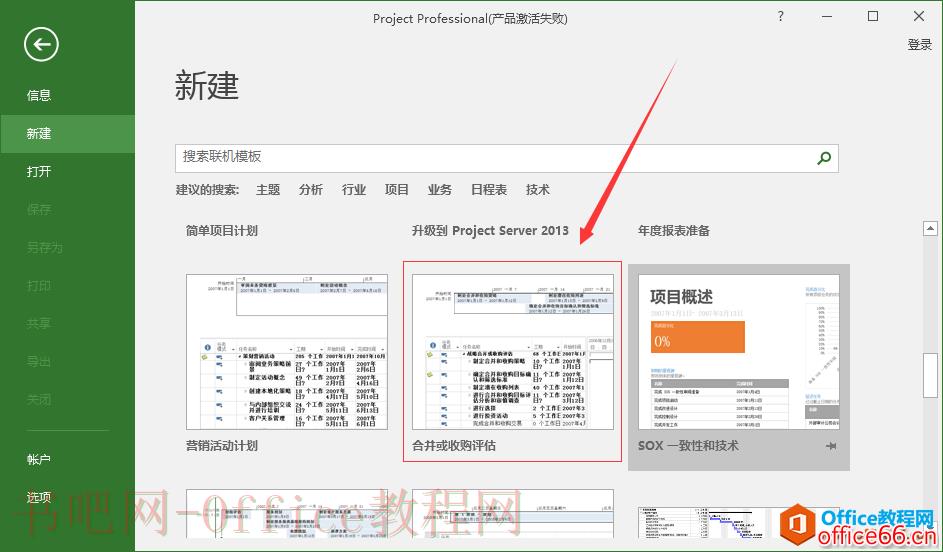
Task: Click the 搜索联机模板 search box
Action: click(506, 158)
